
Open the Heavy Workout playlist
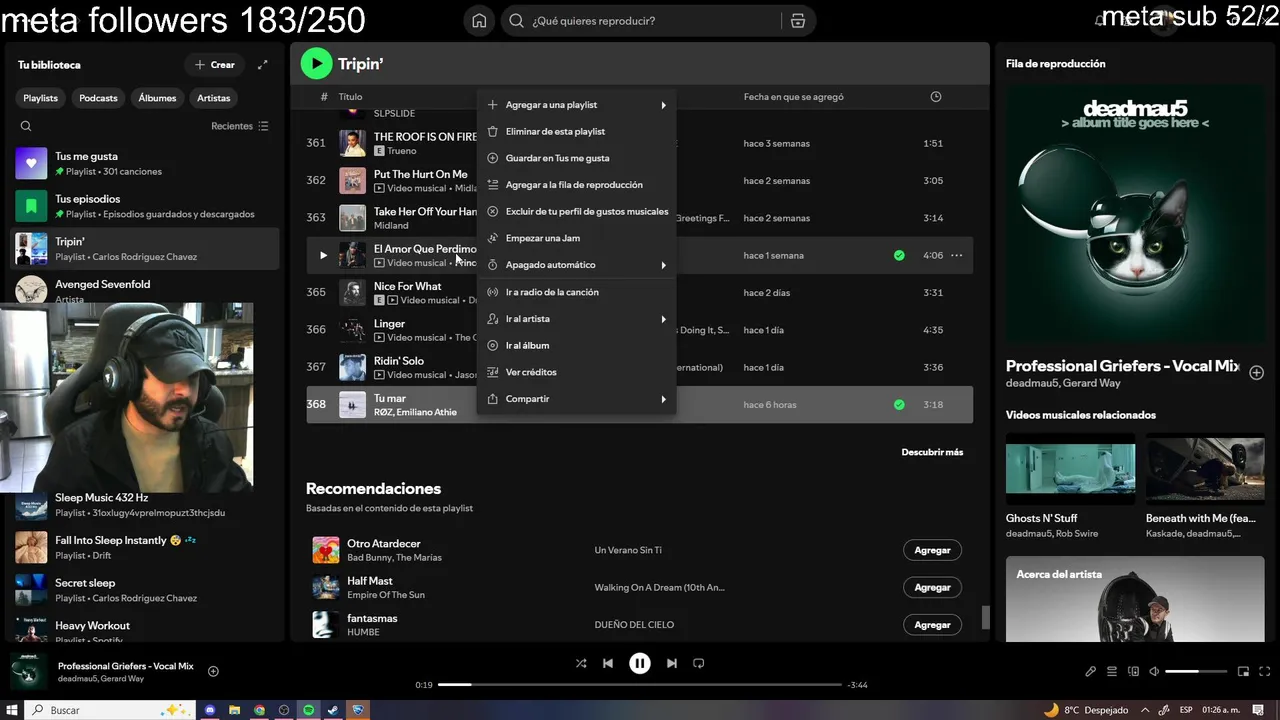pos(147,629)
